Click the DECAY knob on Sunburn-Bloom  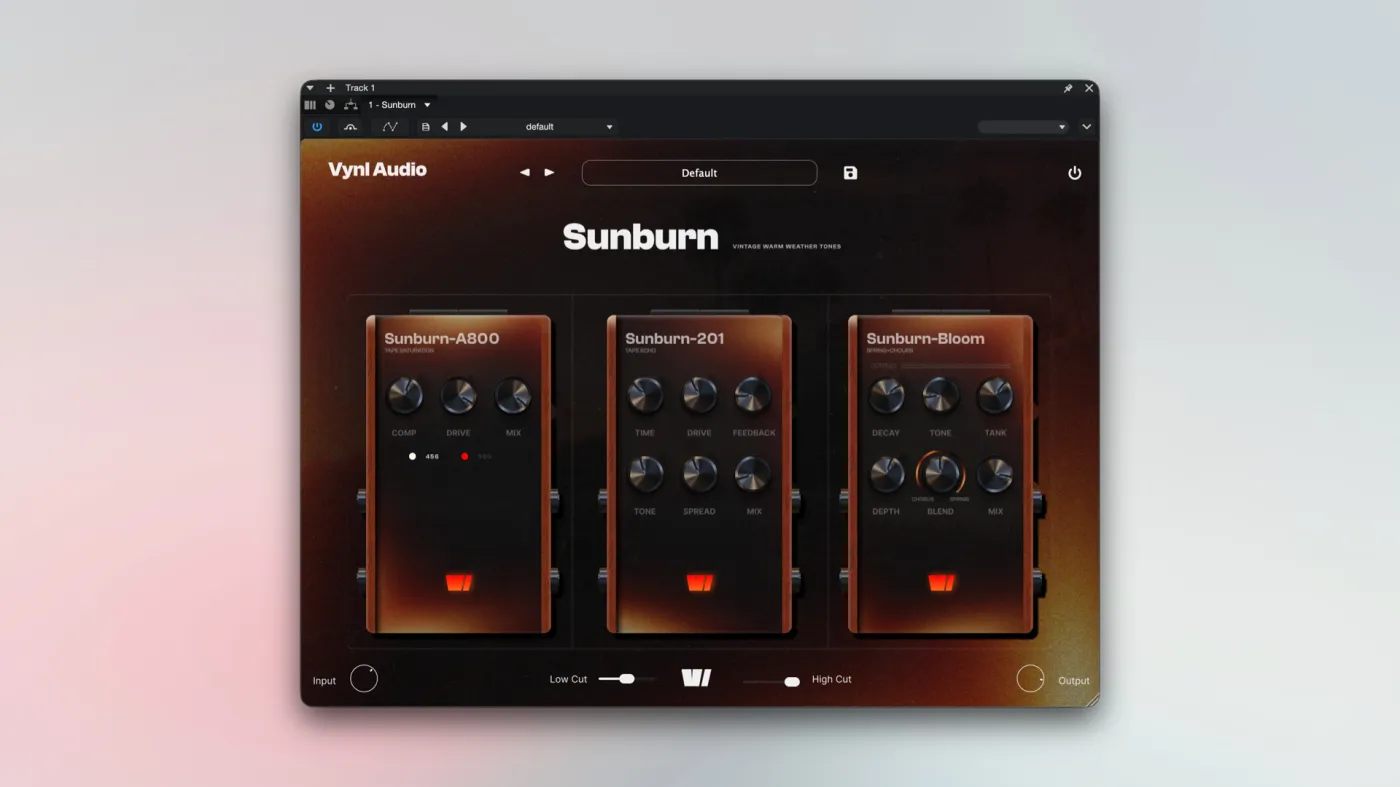pos(886,396)
